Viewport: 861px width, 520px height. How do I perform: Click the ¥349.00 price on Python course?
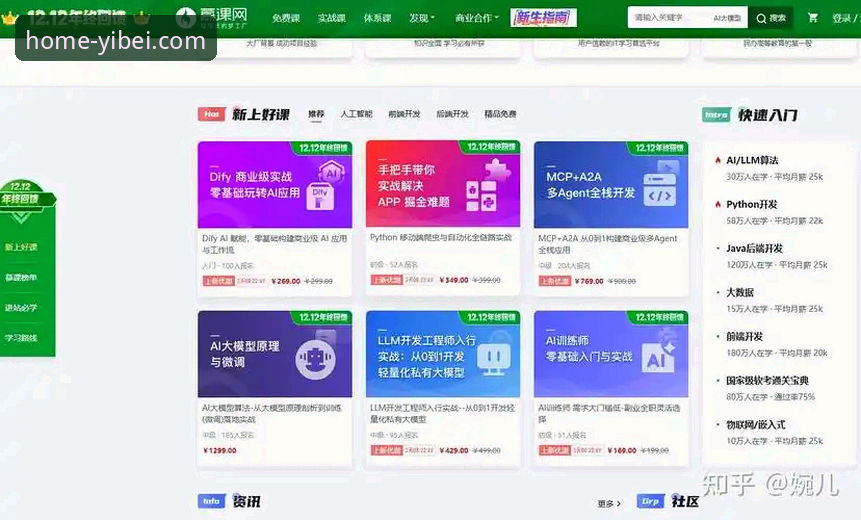tap(454, 280)
